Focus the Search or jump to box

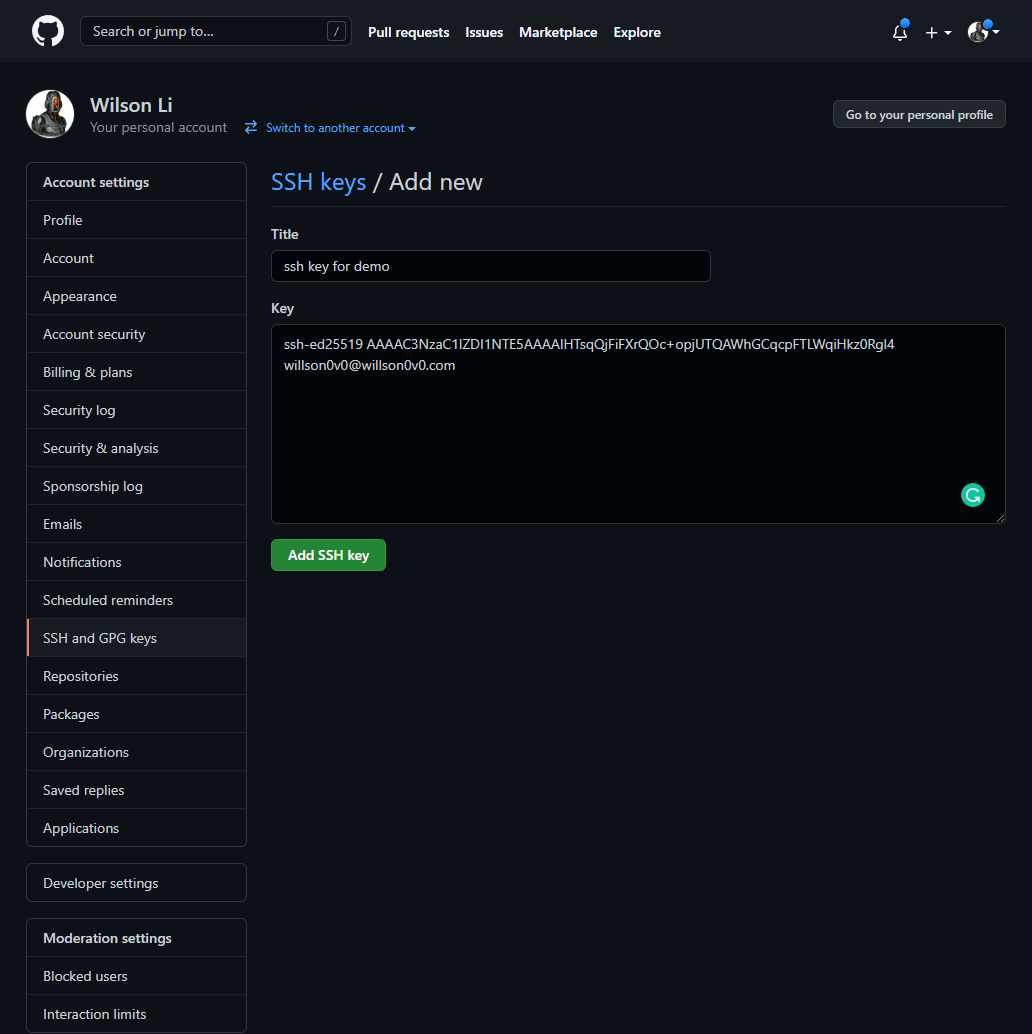click(x=205, y=31)
